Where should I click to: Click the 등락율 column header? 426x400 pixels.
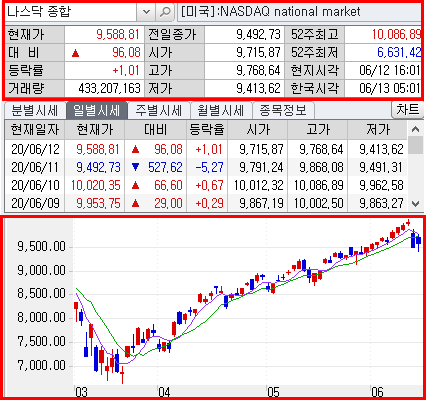pyautogui.click(x=207, y=130)
